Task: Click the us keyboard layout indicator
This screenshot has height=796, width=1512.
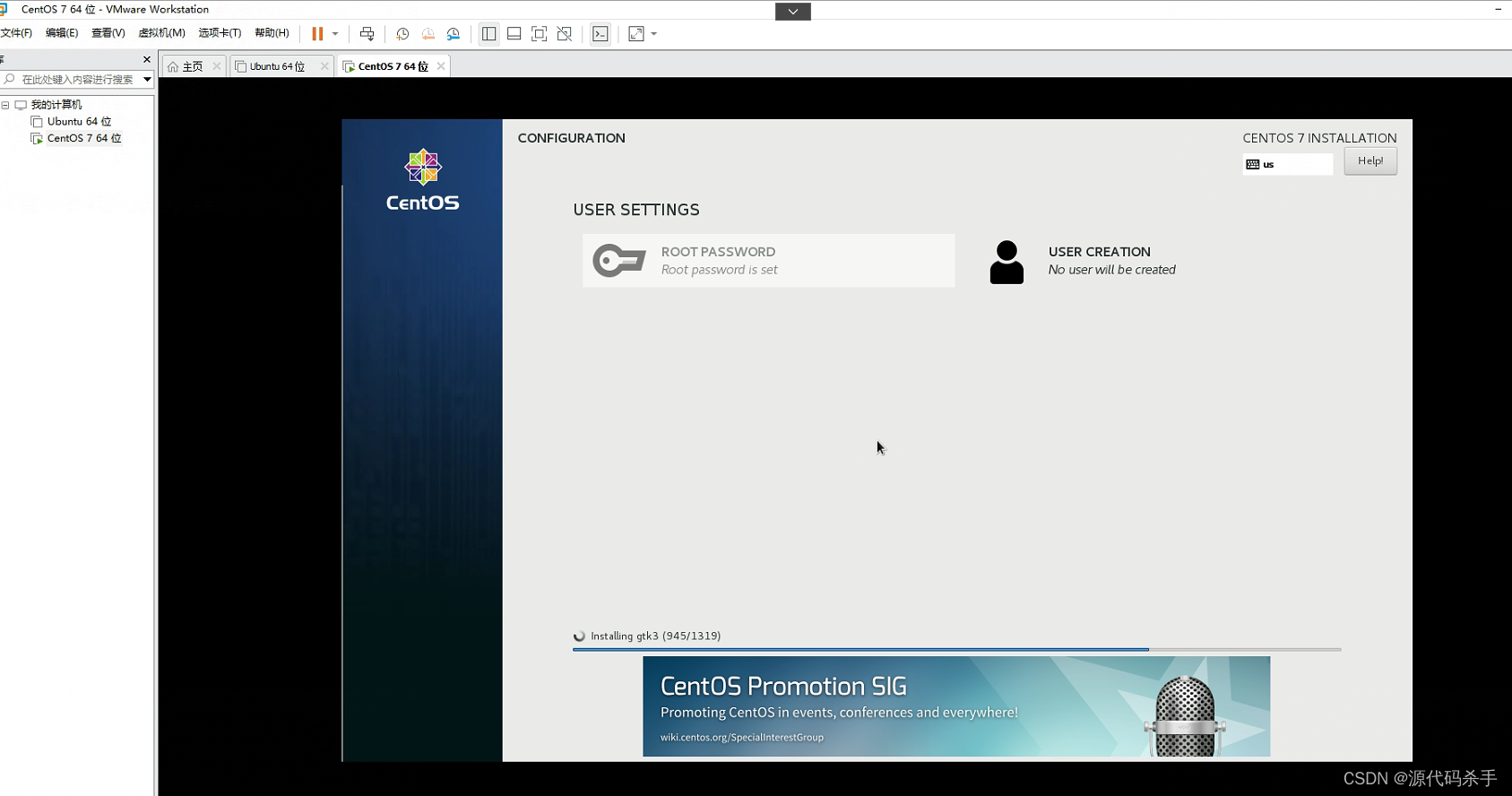Action: coord(1288,164)
